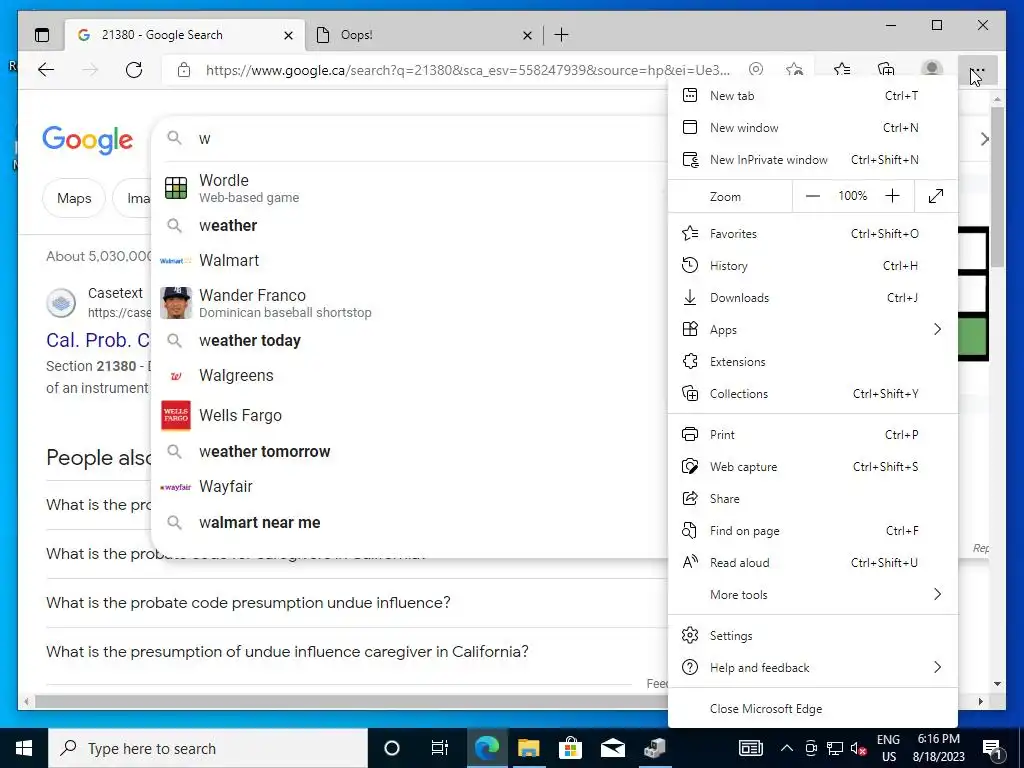Open History menu entry
This screenshot has width=1024, height=768.
[812, 265]
